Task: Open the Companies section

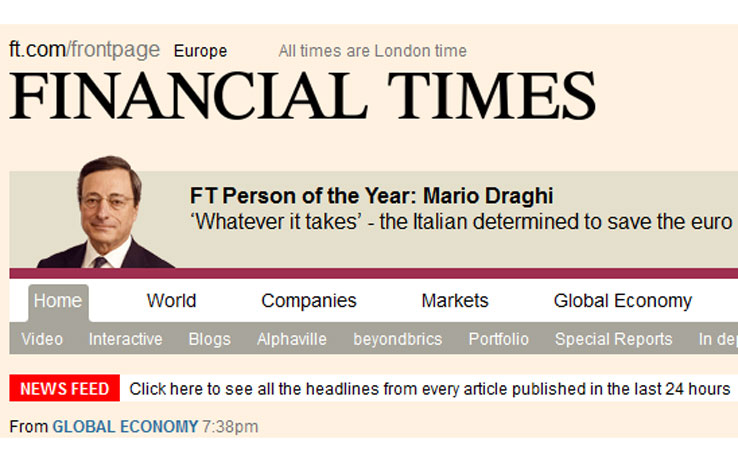Action: pyautogui.click(x=309, y=301)
